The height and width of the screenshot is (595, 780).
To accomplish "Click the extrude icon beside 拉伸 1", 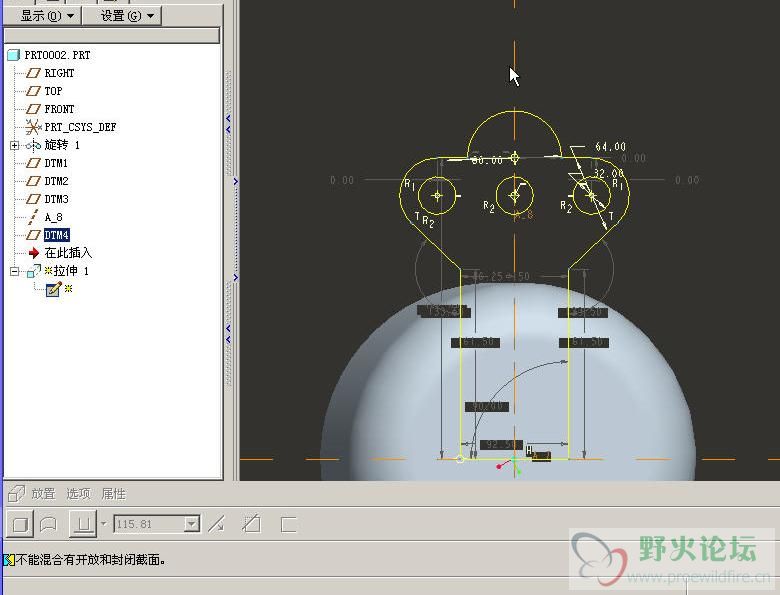I will click(33, 271).
